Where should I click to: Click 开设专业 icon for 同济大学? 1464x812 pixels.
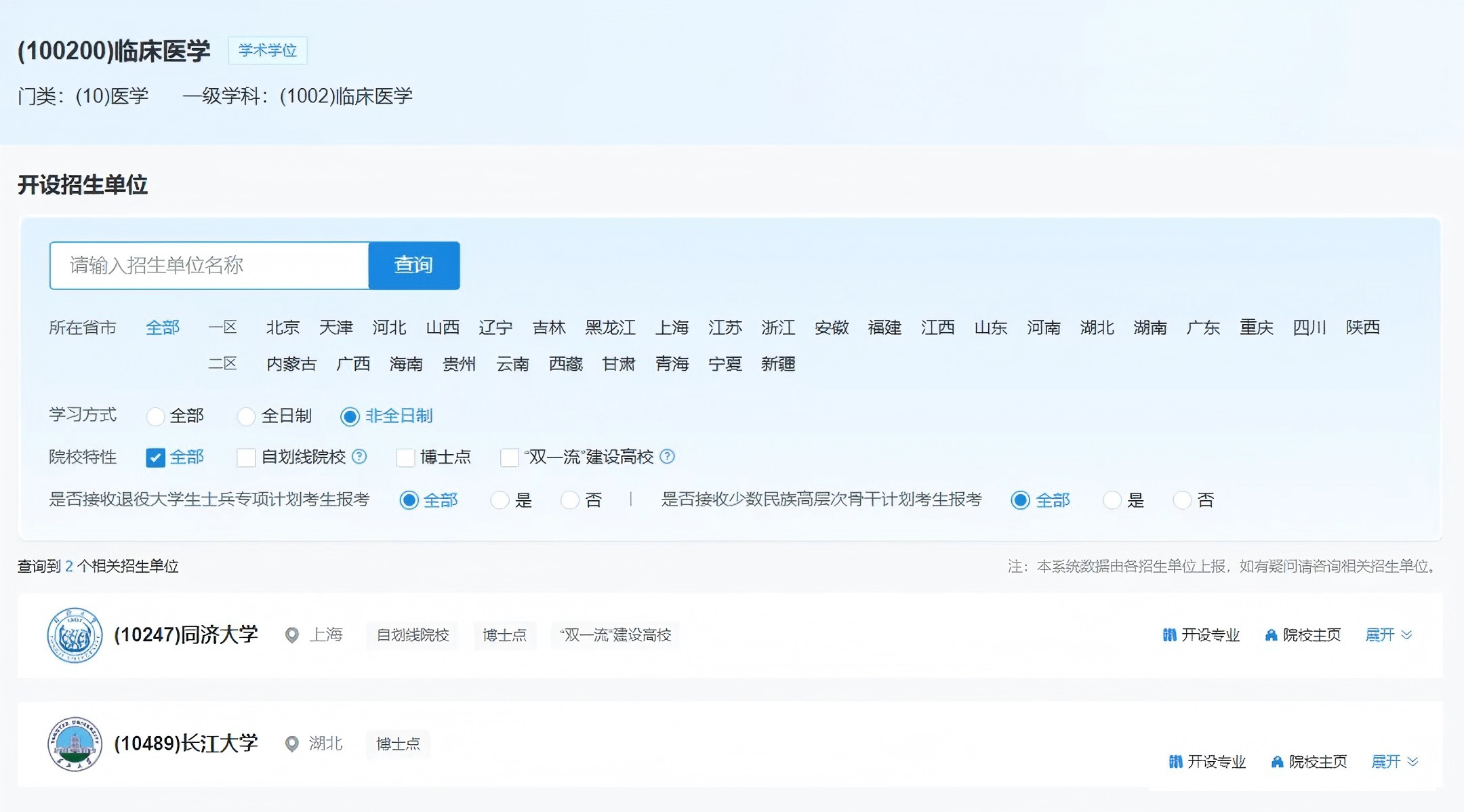1170,635
